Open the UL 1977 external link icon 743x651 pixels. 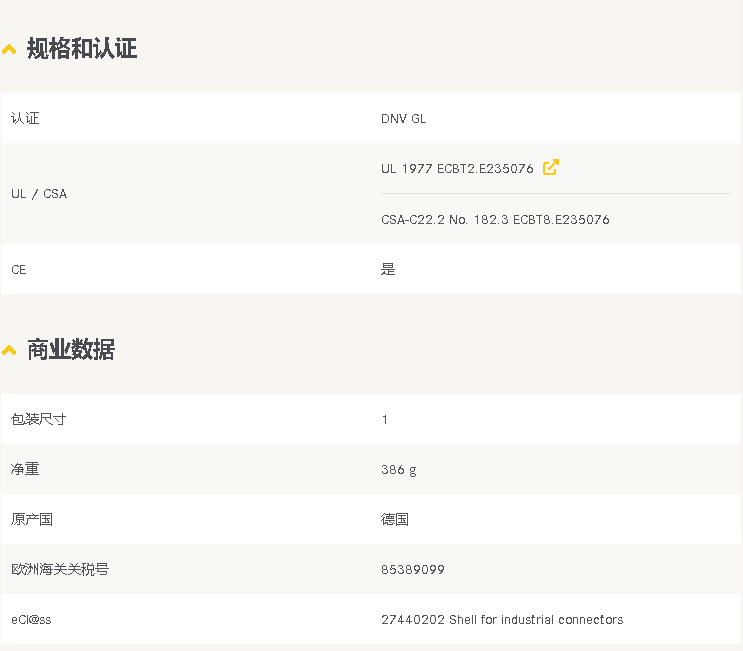coord(550,168)
